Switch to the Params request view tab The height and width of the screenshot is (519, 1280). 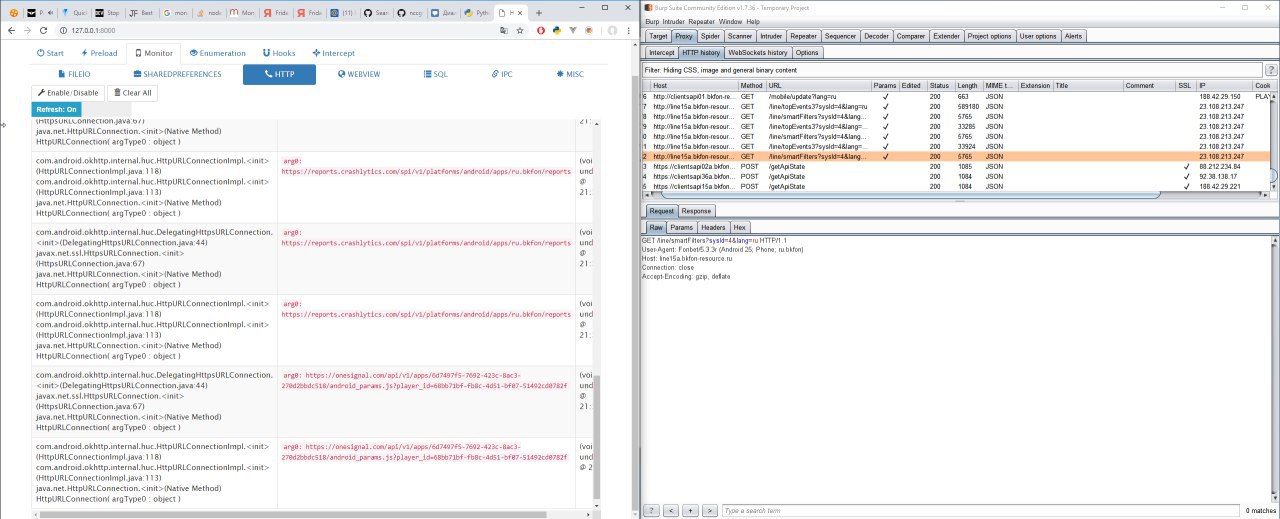coord(681,228)
